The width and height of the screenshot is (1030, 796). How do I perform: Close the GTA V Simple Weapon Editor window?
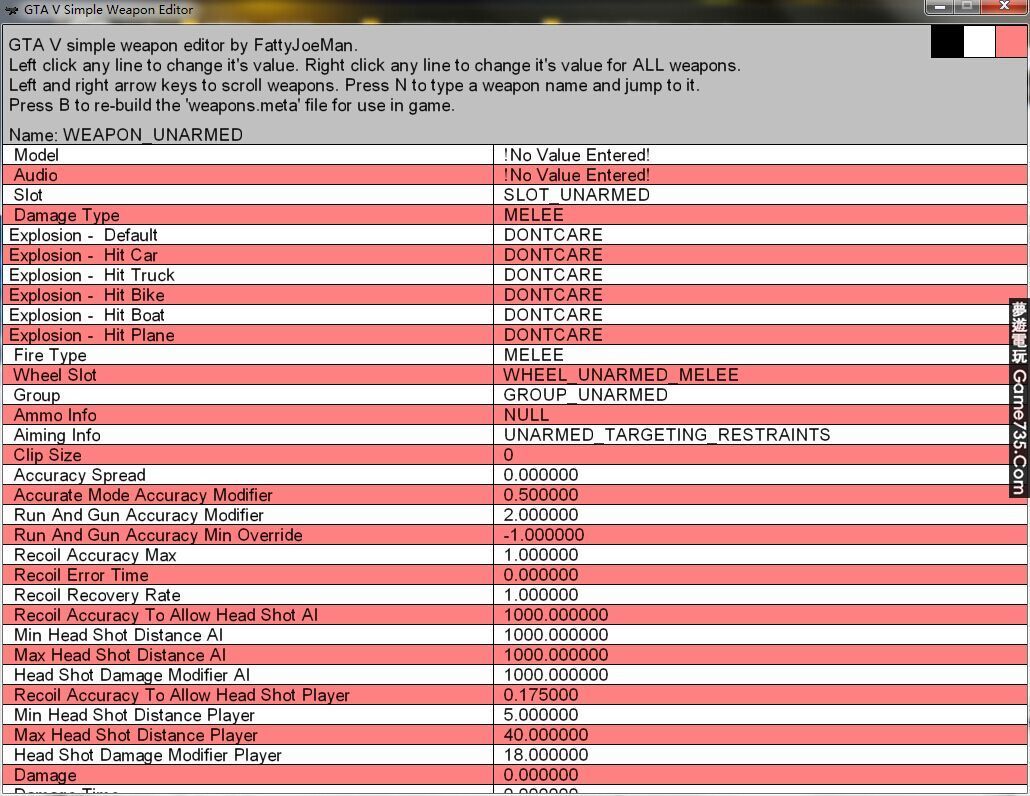pyautogui.click(x=1004, y=7)
